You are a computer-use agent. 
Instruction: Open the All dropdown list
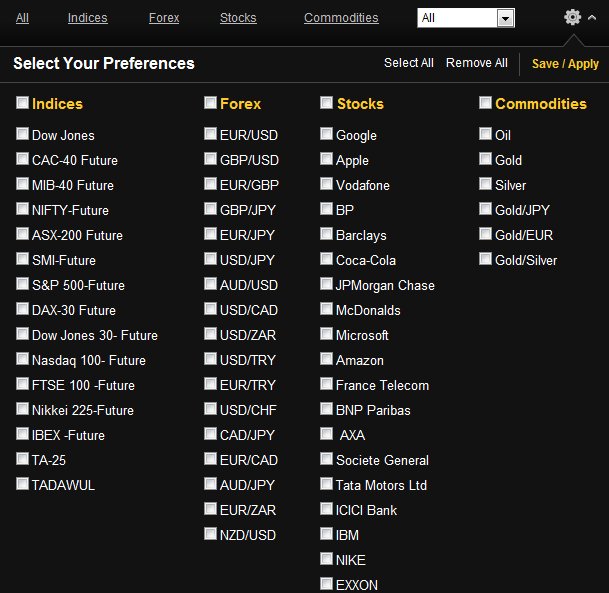[x=466, y=18]
